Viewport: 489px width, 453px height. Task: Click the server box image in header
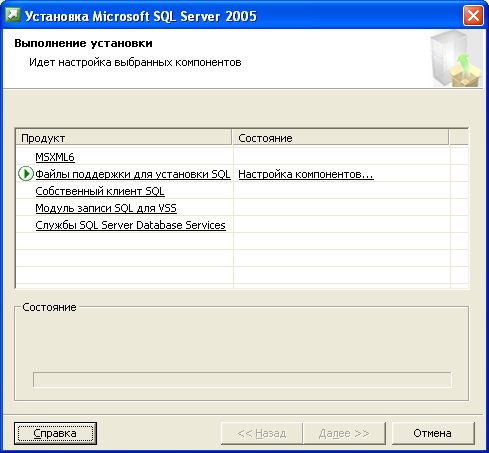(x=456, y=59)
